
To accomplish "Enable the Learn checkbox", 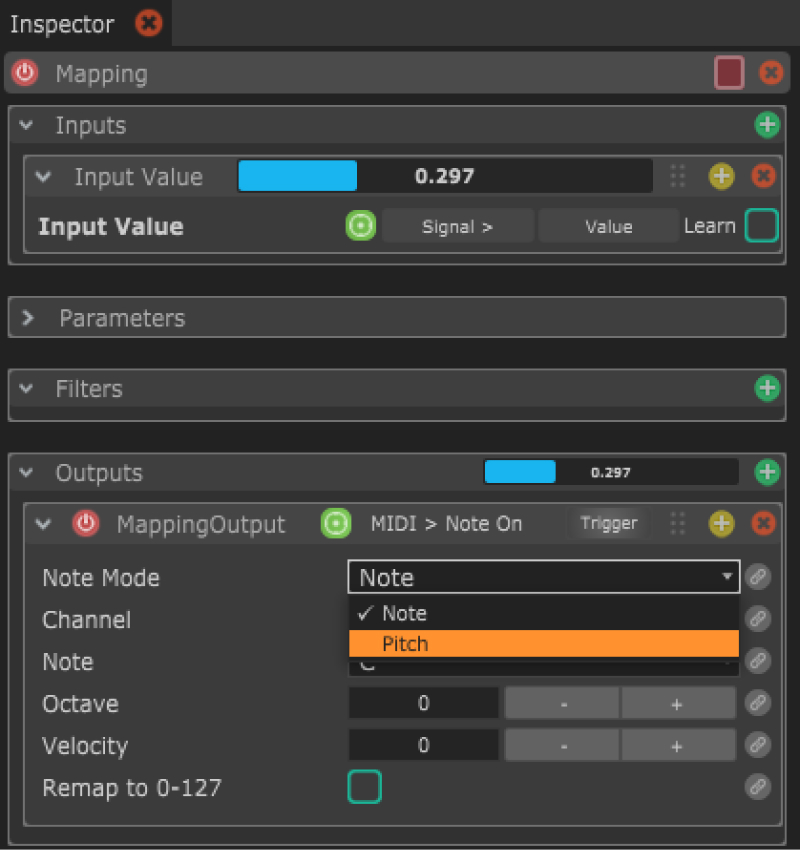I will pyautogui.click(x=761, y=226).
